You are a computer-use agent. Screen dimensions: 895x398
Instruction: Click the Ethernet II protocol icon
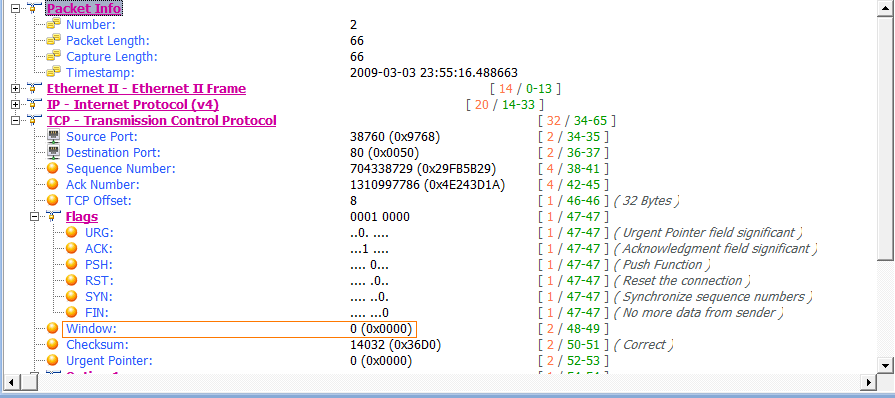tap(34, 88)
